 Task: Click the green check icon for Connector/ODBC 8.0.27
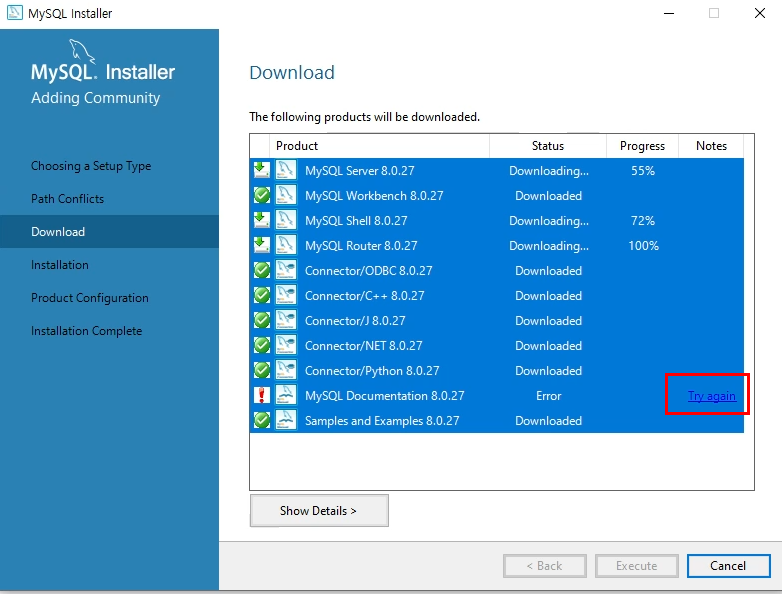[x=262, y=270]
